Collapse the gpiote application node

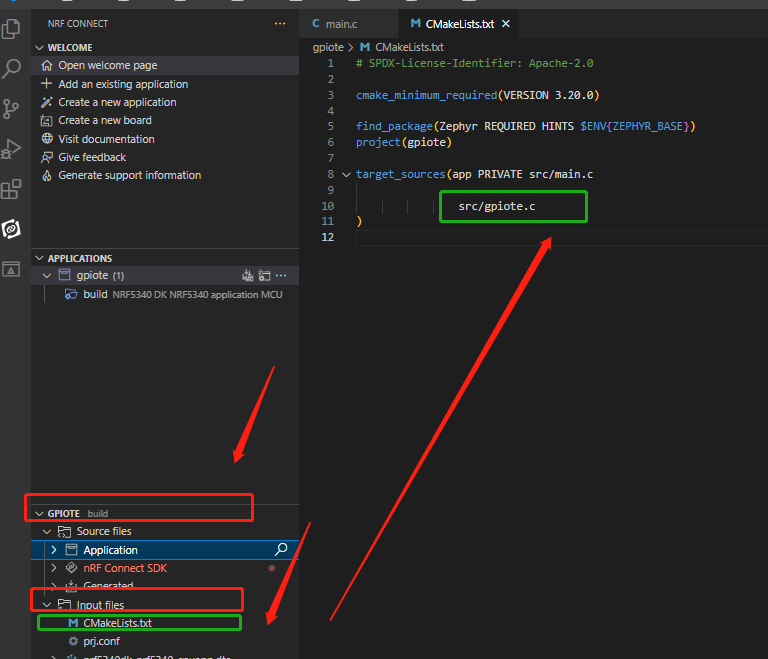47,275
